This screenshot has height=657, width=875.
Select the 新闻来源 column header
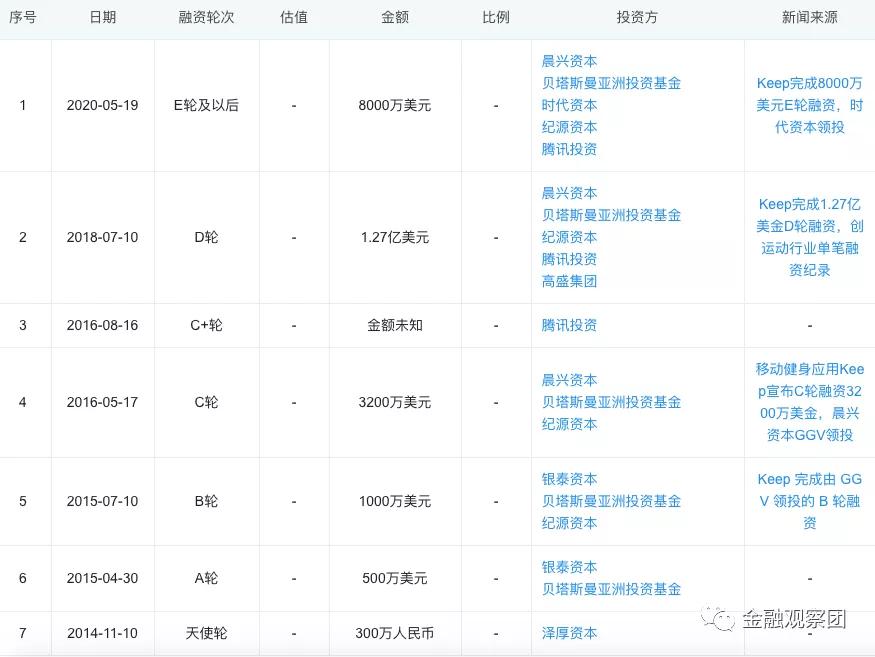tap(808, 17)
